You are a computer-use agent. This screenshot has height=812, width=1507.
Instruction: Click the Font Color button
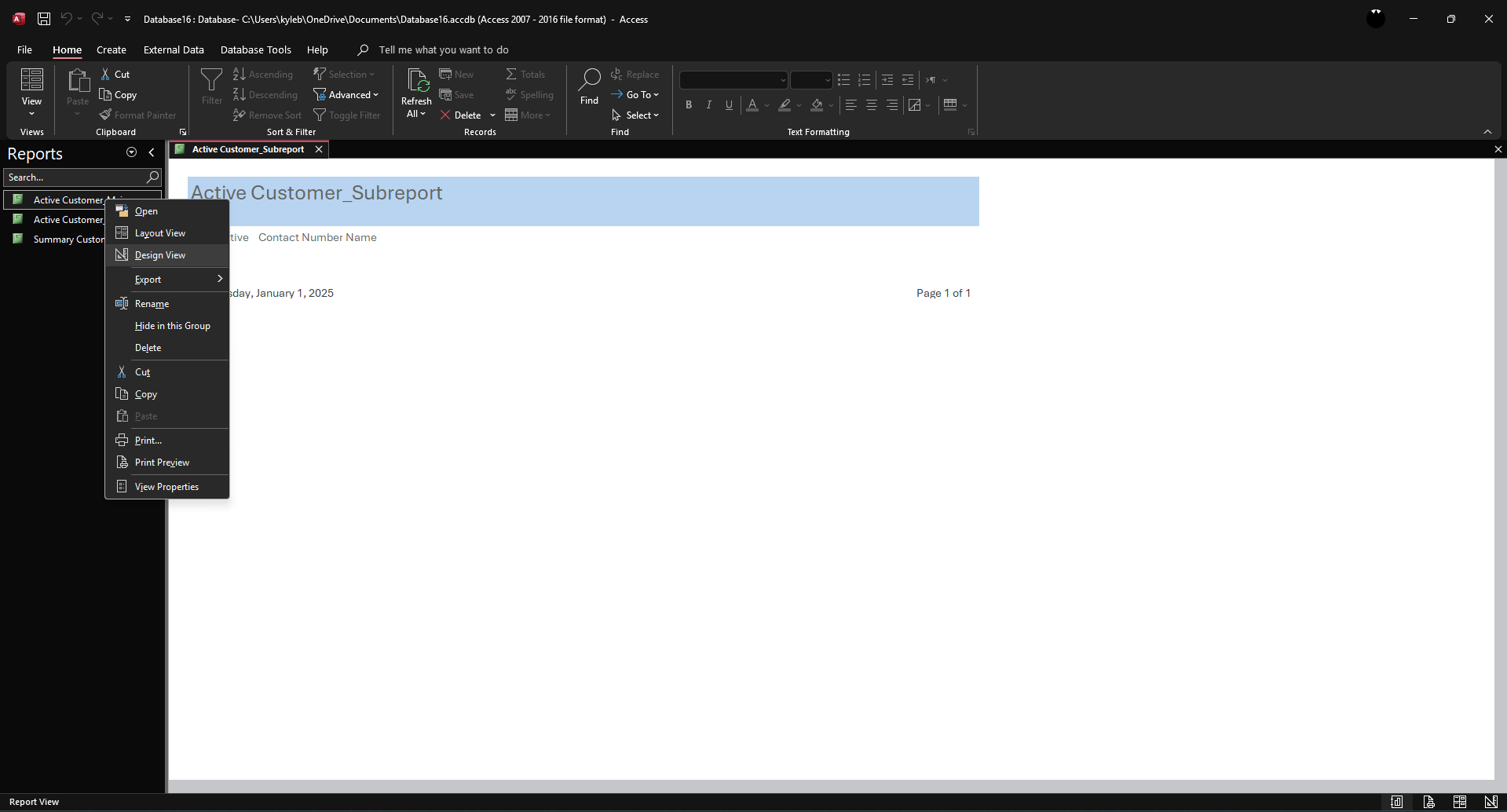752,105
